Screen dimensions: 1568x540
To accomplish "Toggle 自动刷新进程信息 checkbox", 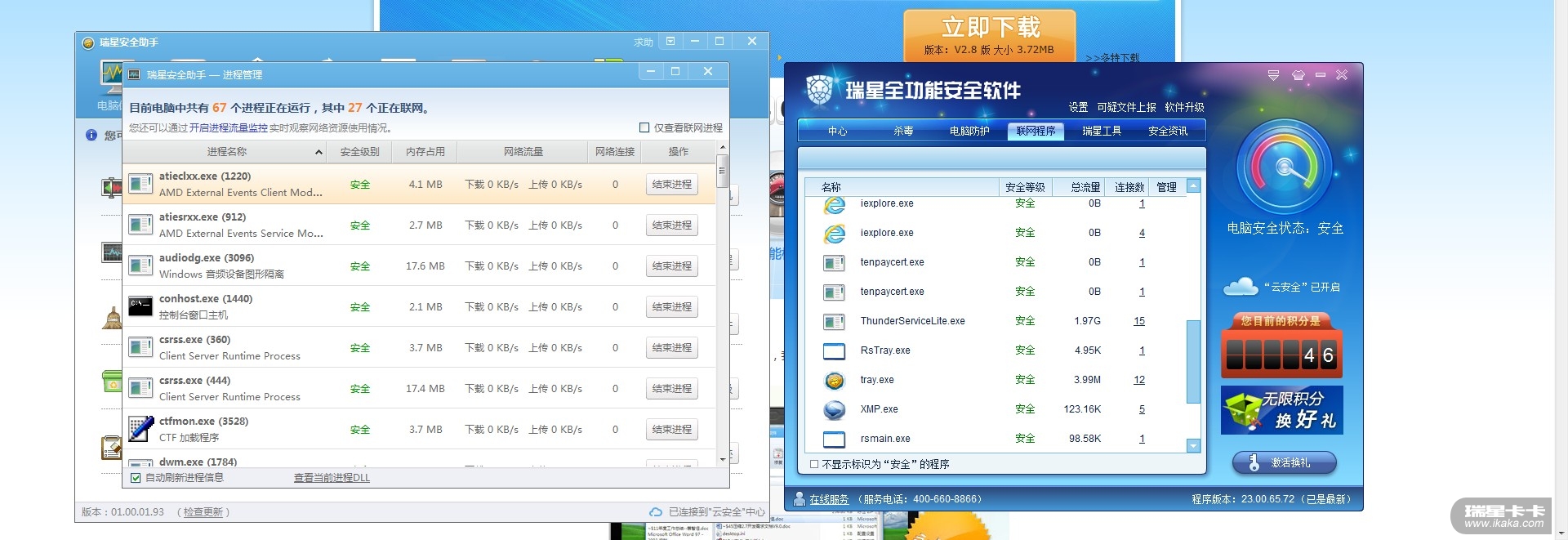I will pos(136,478).
